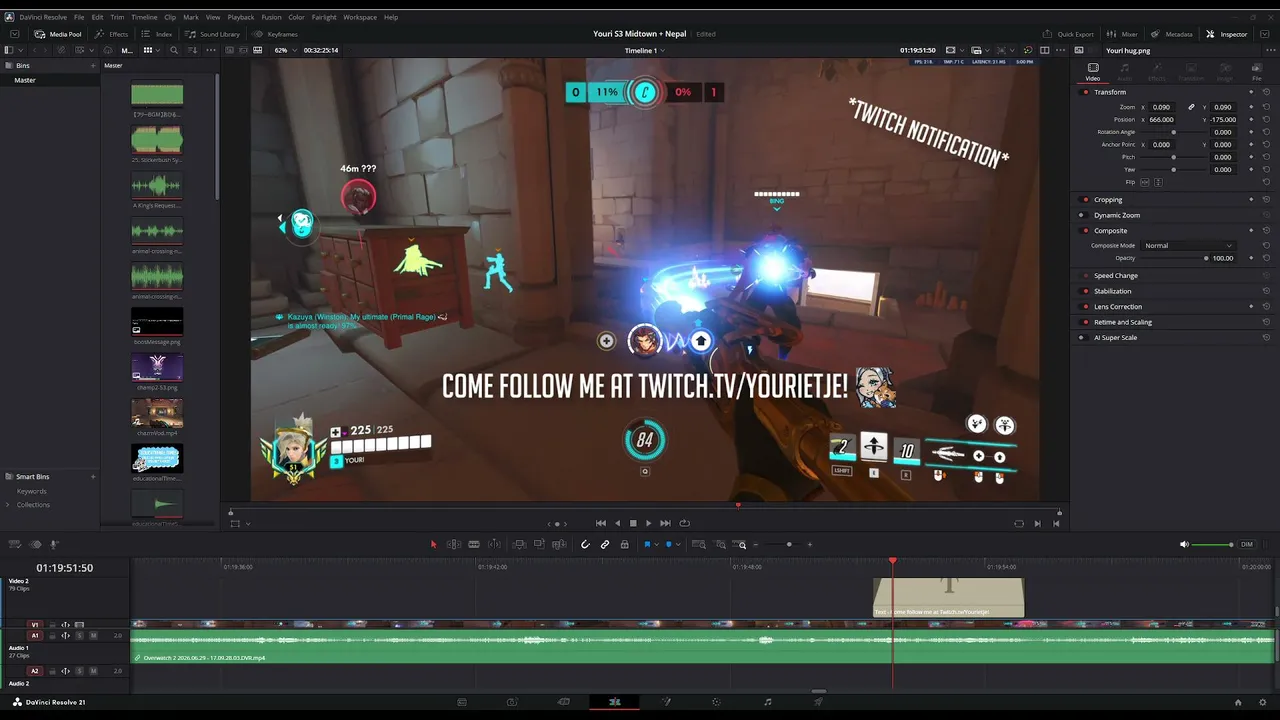Click the Quick Export button
The image size is (1280, 720).
point(1069,34)
